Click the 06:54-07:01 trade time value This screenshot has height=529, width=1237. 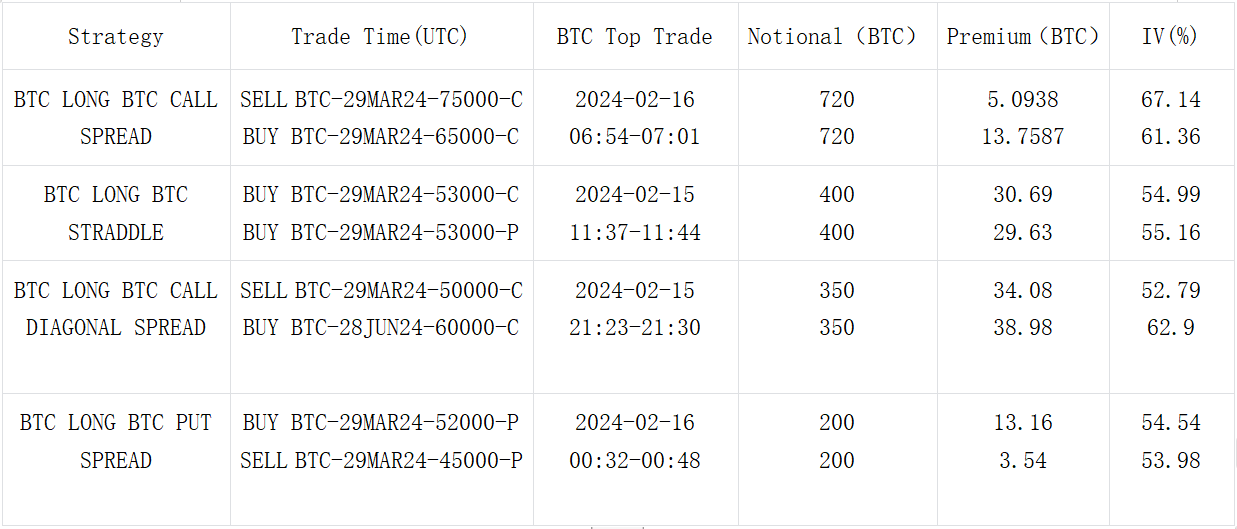[635, 137]
